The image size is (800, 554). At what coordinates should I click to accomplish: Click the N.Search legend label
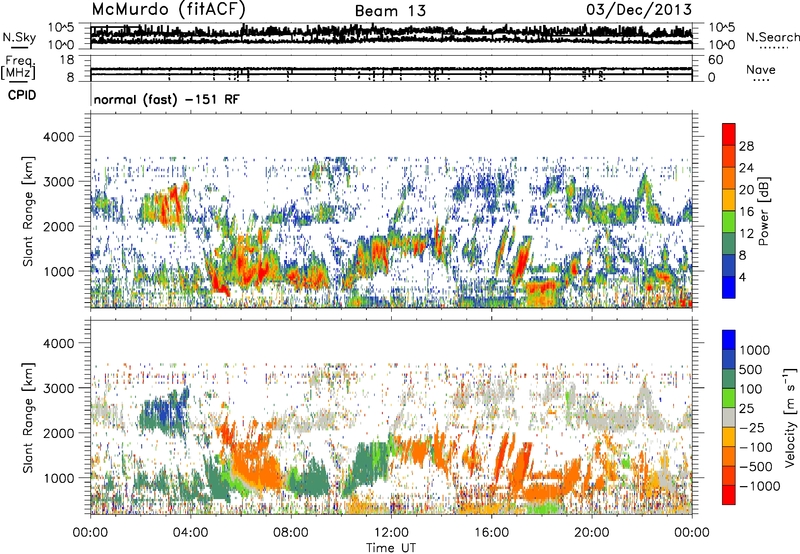tap(772, 37)
